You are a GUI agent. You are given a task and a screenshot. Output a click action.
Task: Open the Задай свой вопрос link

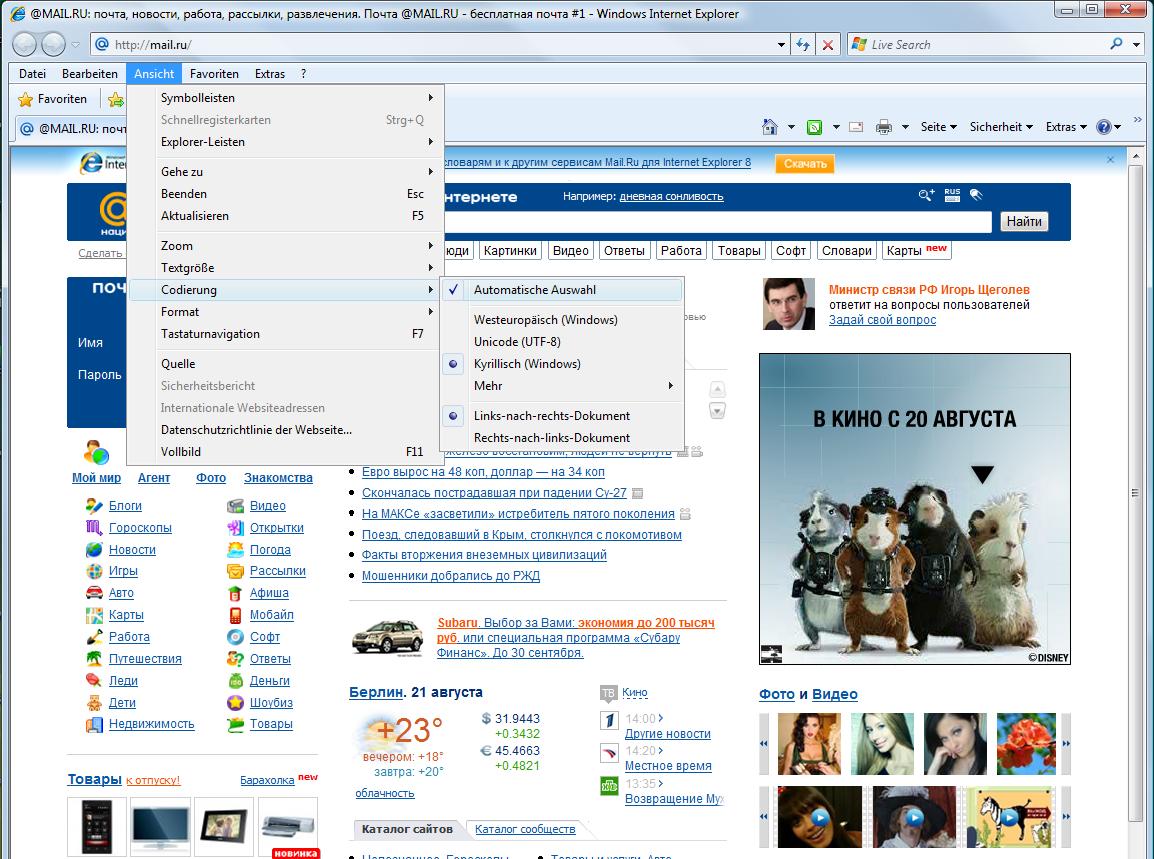[x=882, y=320]
